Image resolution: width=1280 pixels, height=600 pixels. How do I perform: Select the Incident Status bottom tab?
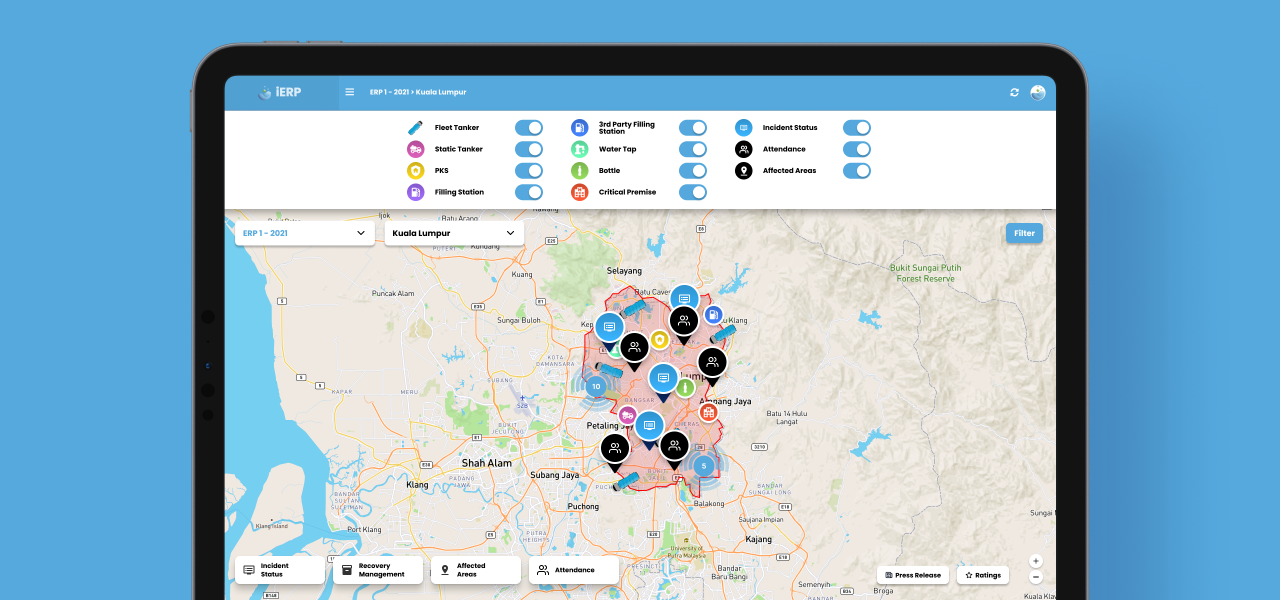[x=279, y=570]
